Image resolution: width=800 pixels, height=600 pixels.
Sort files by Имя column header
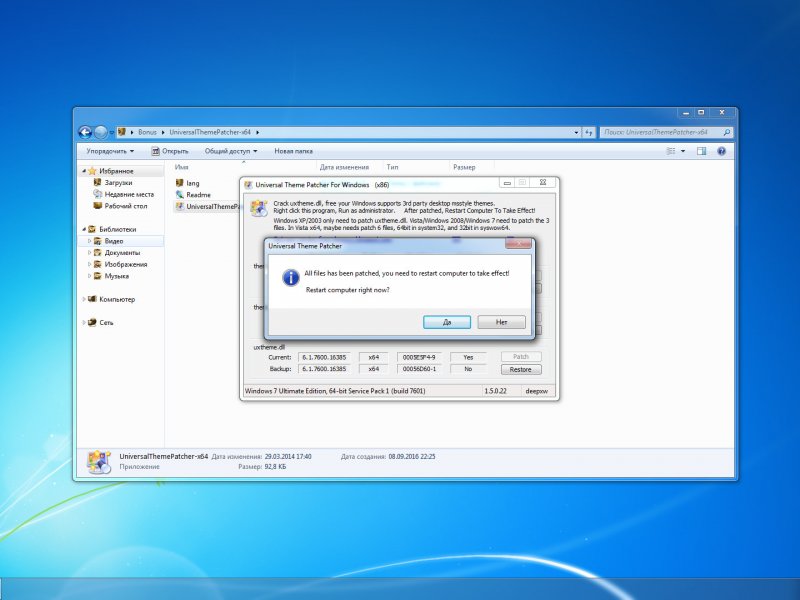tap(182, 167)
